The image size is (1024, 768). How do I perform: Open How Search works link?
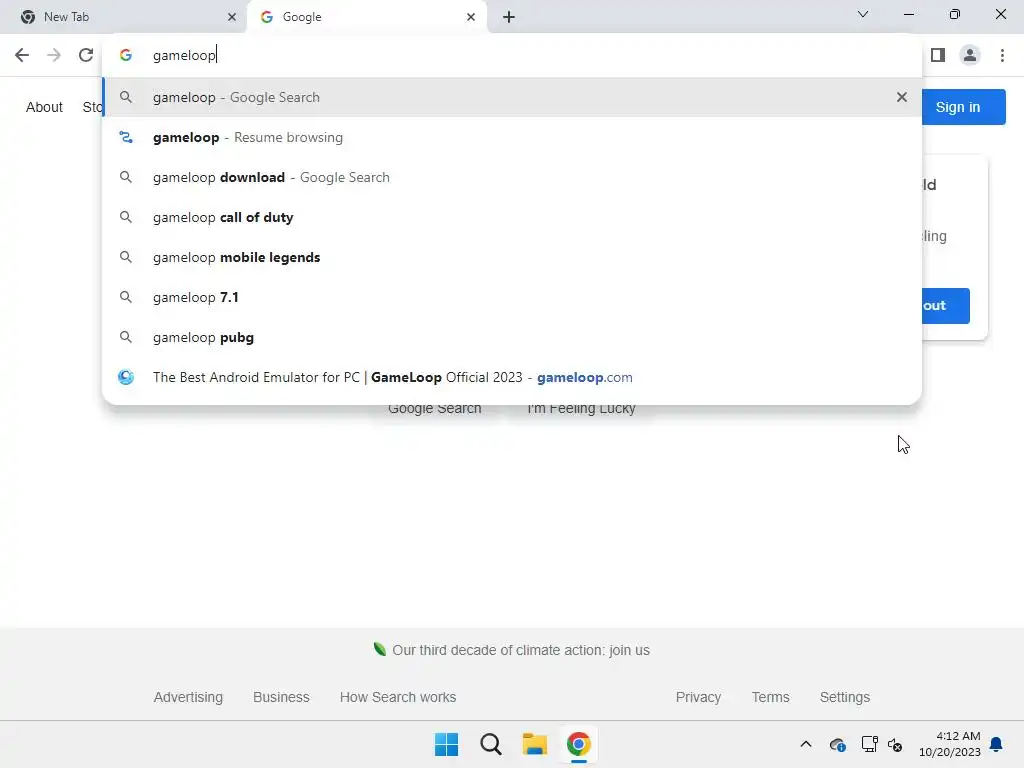[x=398, y=697]
